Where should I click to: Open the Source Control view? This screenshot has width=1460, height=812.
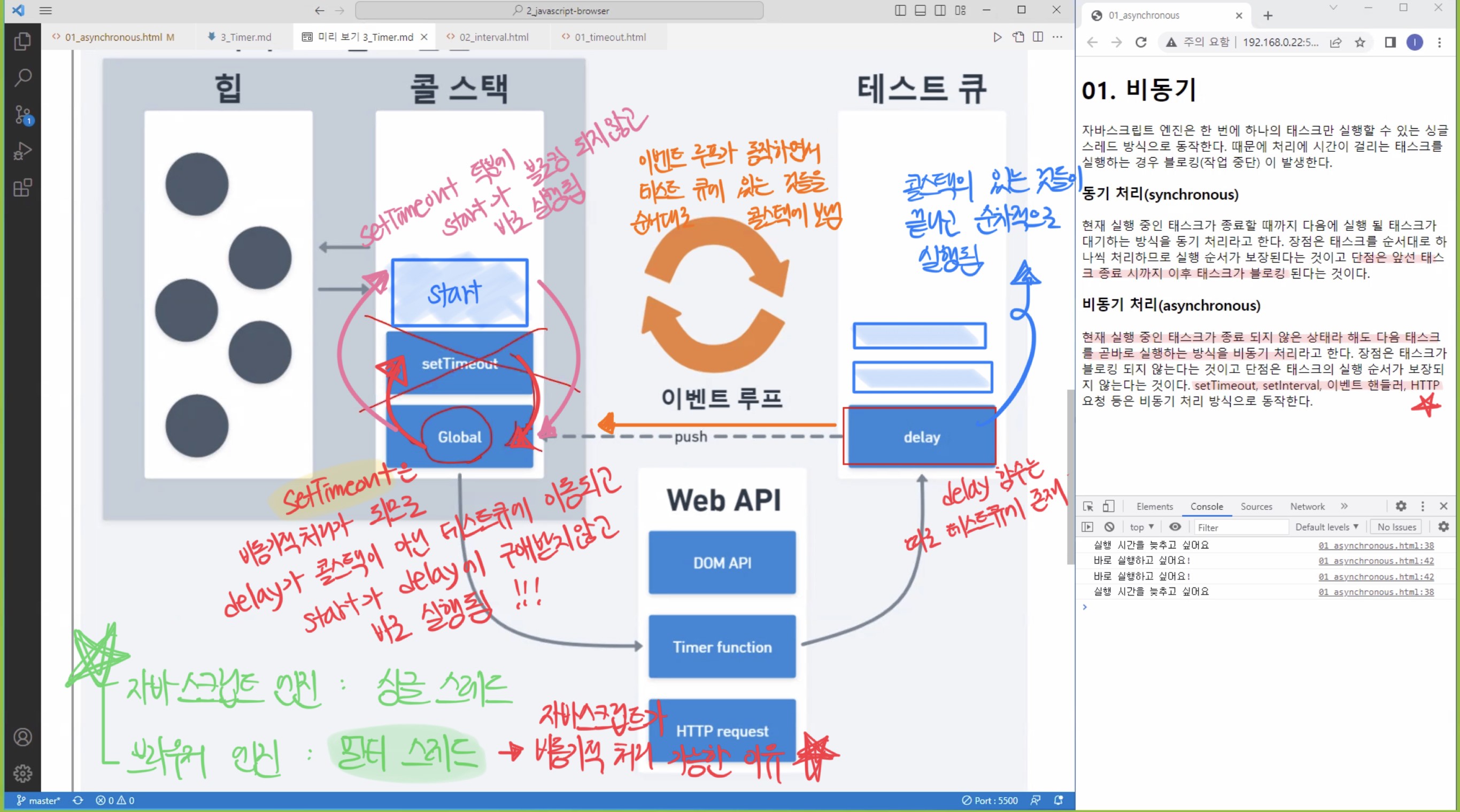pyautogui.click(x=22, y=114)
